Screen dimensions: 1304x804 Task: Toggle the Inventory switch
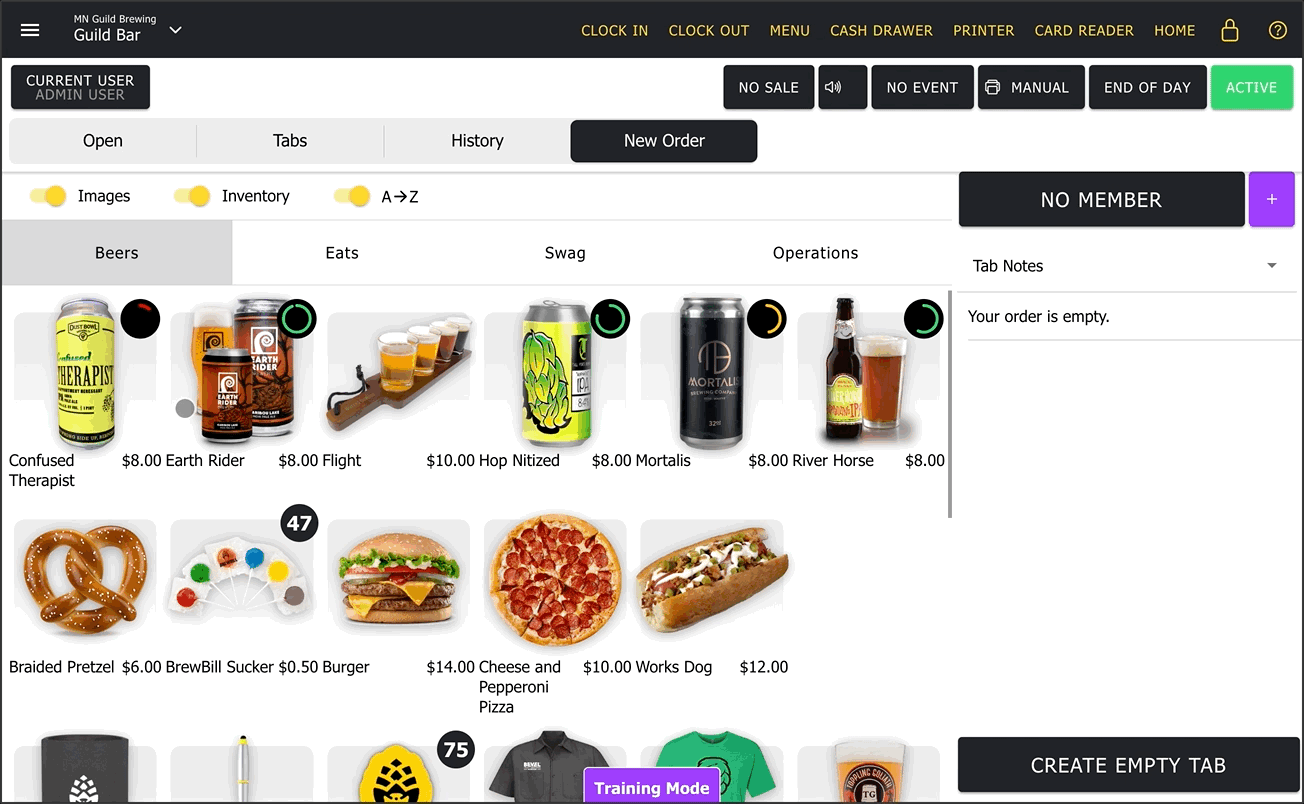192,196
